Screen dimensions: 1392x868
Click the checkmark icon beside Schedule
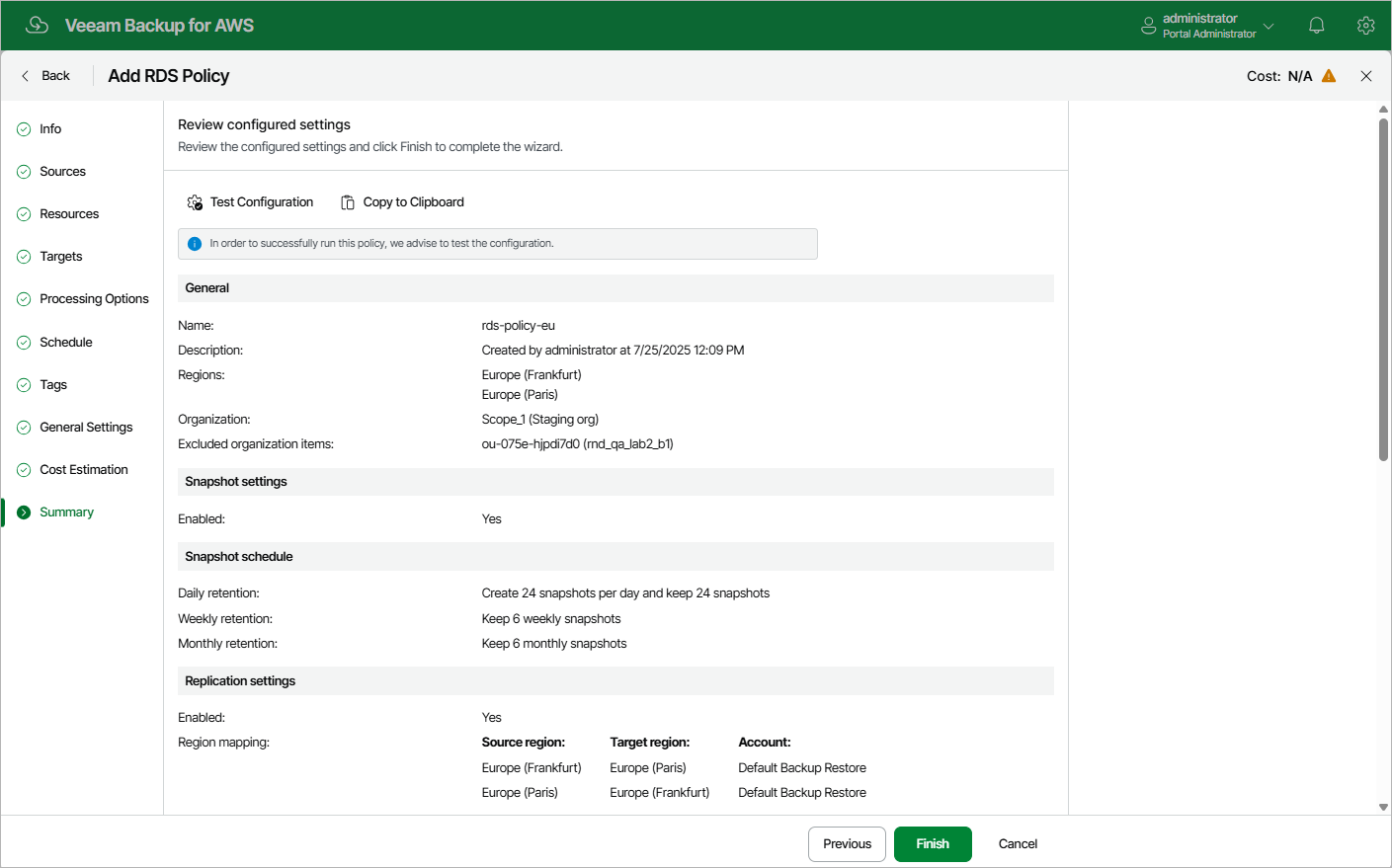[24, 343]
